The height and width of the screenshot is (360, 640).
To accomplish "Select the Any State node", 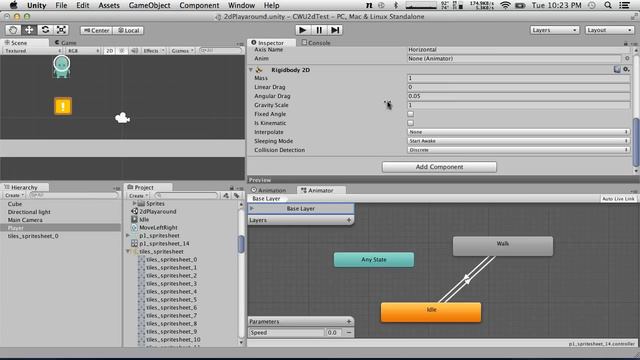I will tap(374, 260).
